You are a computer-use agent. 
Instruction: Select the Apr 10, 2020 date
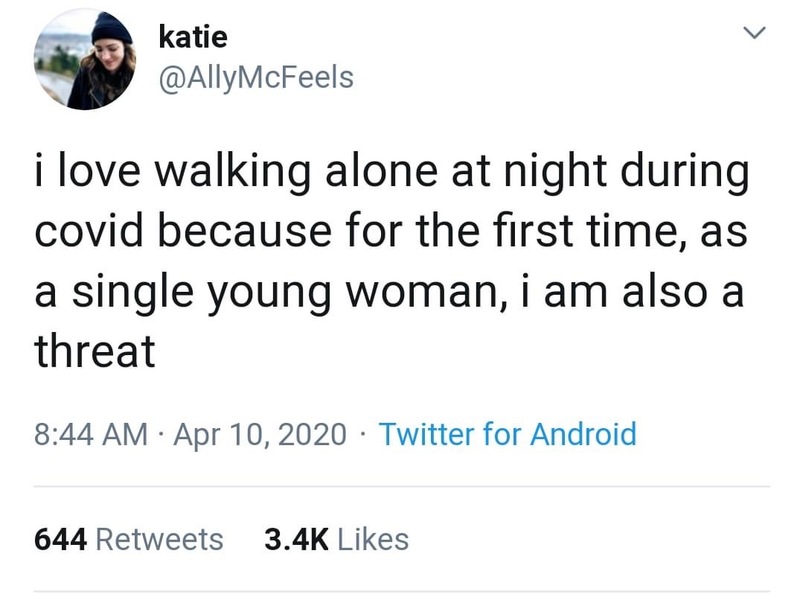click(x=262, y=434)
